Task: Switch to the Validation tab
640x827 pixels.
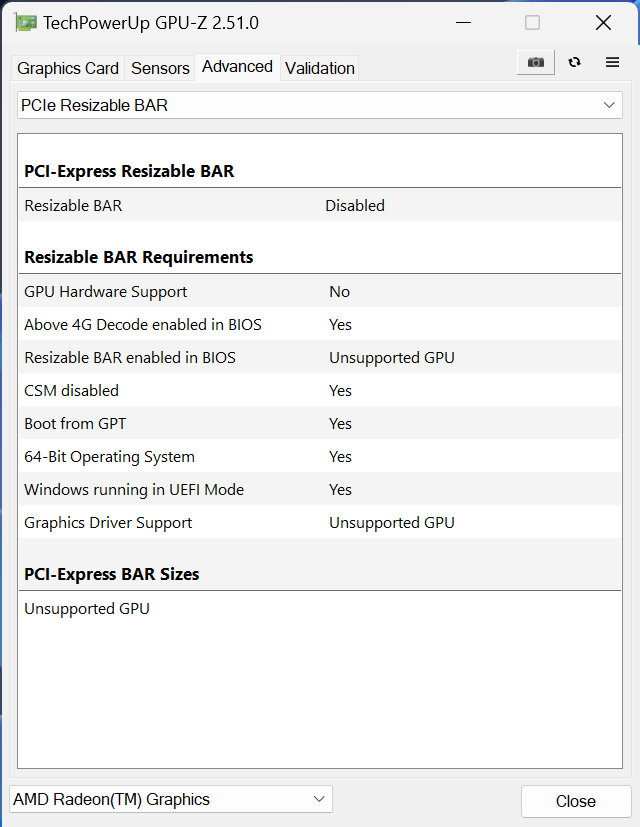Action: (x=319, y=68)
